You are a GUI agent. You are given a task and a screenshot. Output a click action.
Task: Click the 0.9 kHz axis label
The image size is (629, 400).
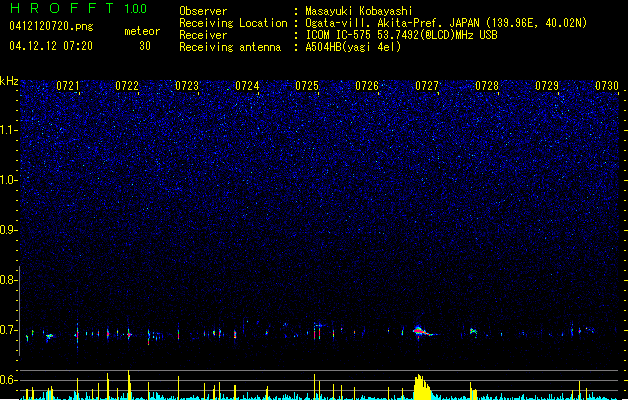(9, 230)
